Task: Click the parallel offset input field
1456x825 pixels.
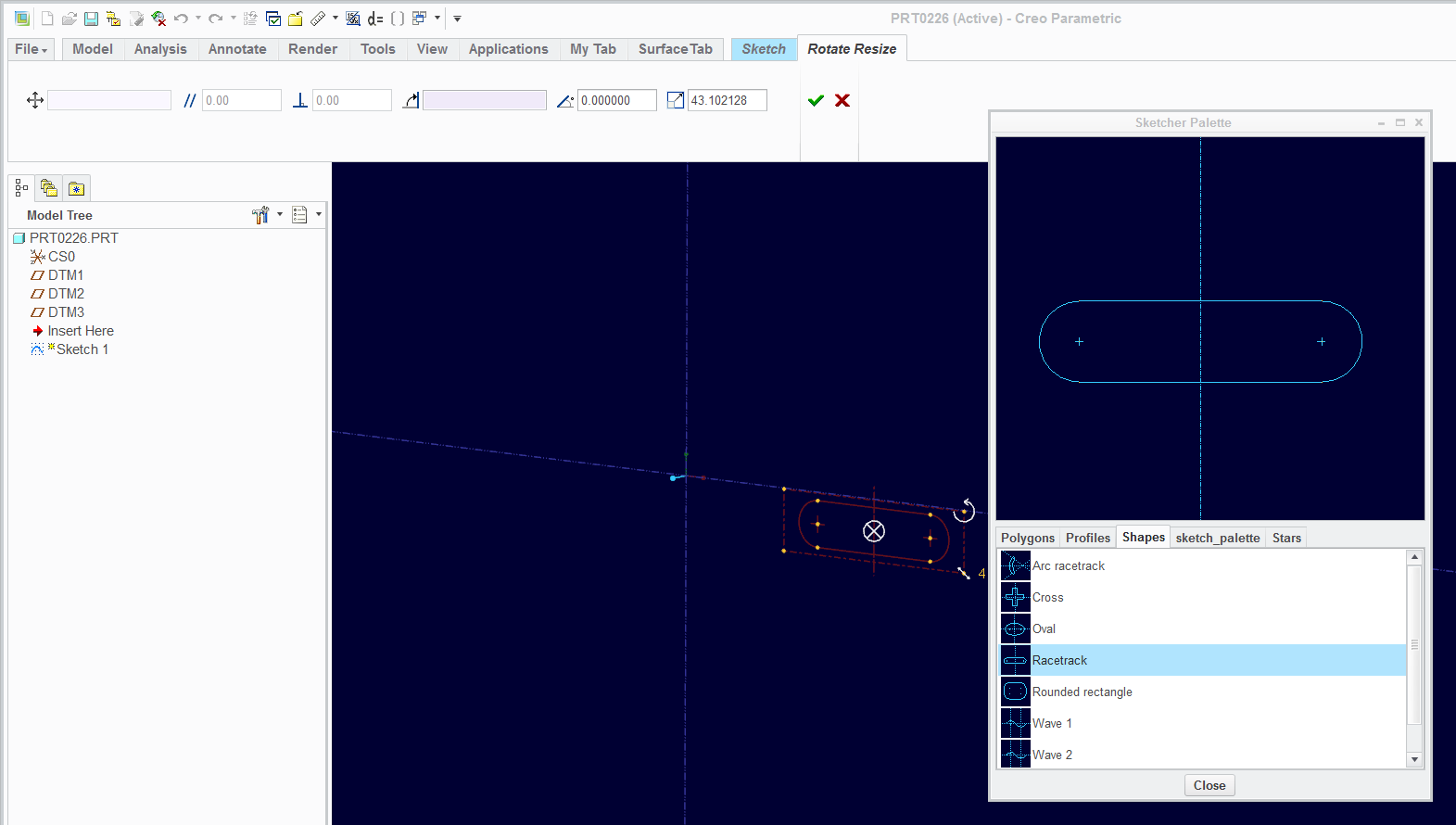Action: [242, 100]
